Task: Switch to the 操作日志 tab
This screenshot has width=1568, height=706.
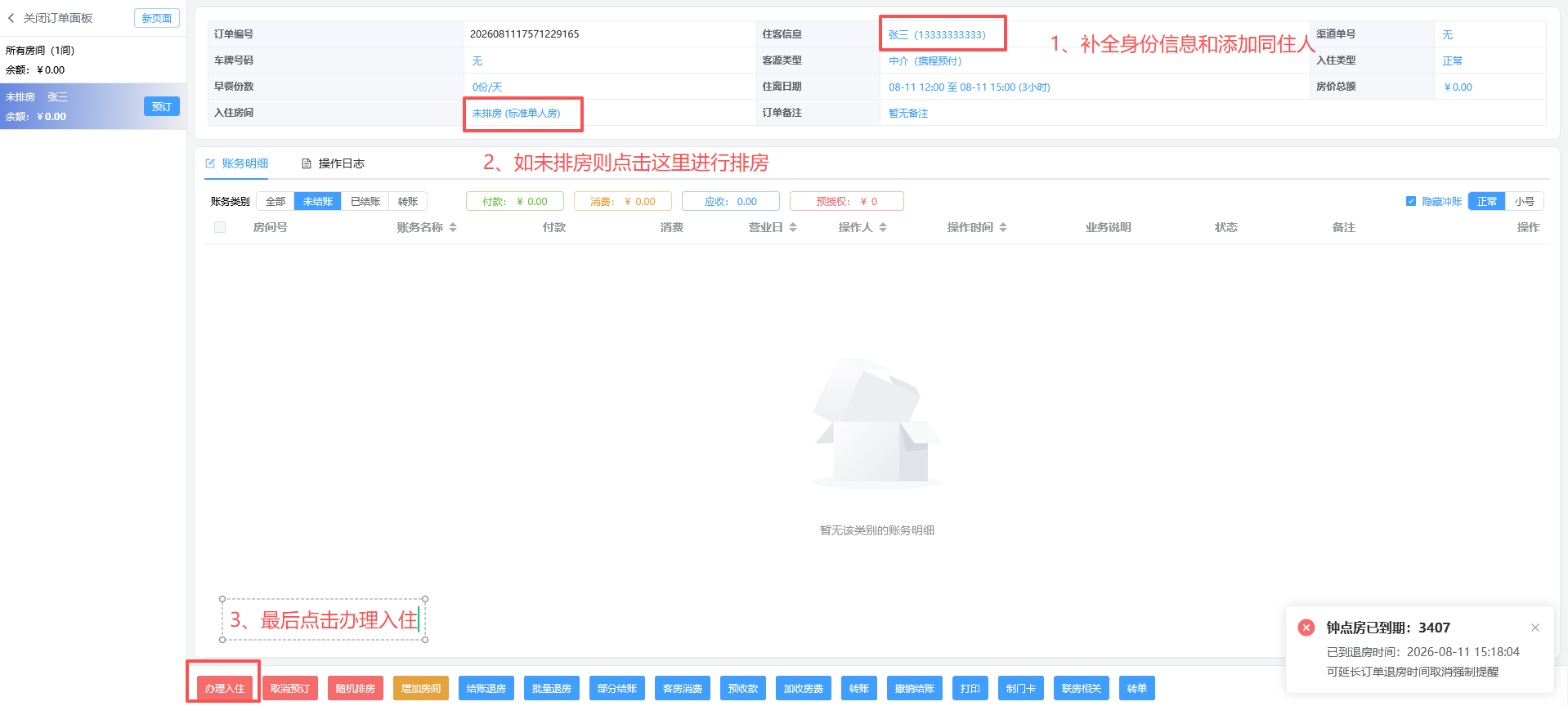Action: point(333,163)
